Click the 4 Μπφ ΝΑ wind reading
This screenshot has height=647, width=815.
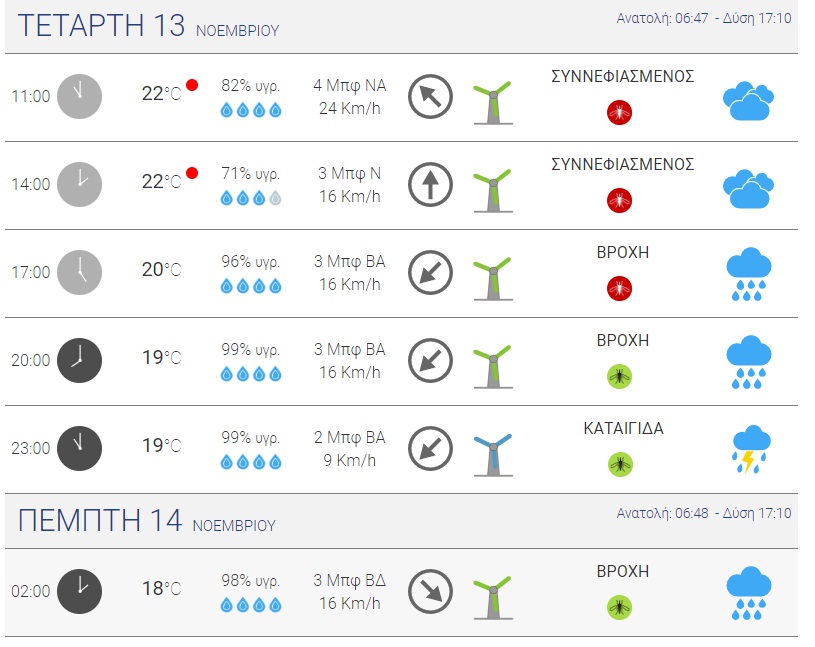[349, 86]
